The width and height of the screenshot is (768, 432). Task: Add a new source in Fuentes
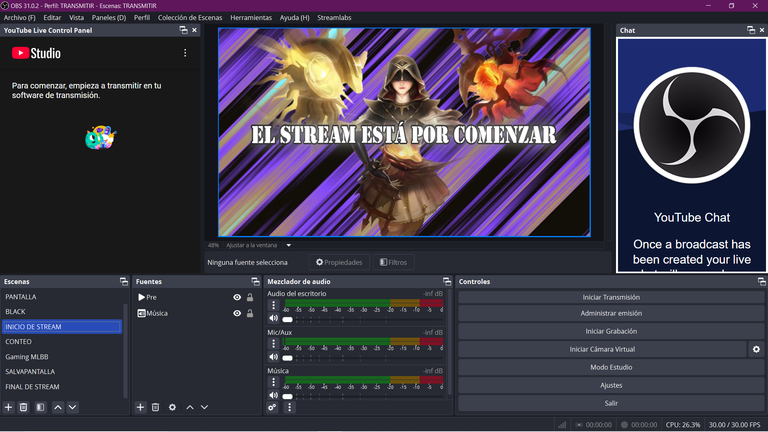pos(141,407)
